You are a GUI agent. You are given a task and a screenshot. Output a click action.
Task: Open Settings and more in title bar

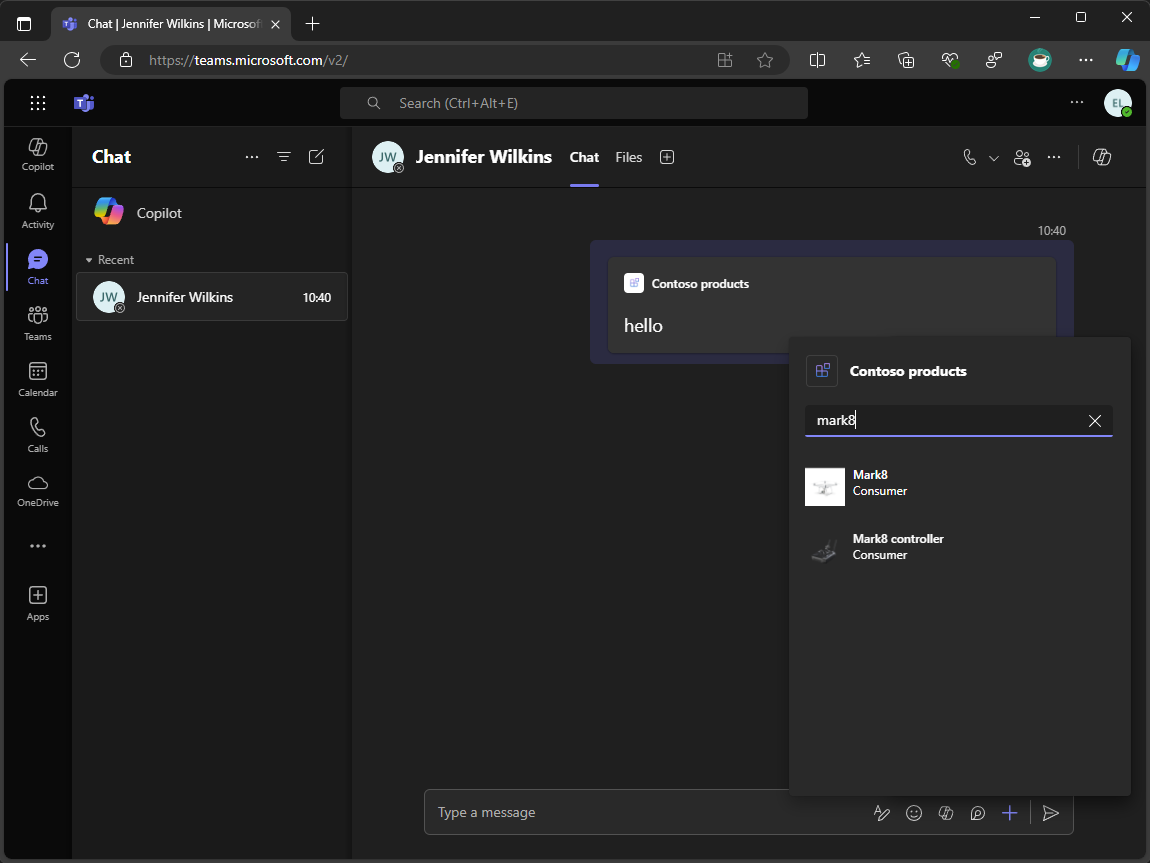(1077, 103)
